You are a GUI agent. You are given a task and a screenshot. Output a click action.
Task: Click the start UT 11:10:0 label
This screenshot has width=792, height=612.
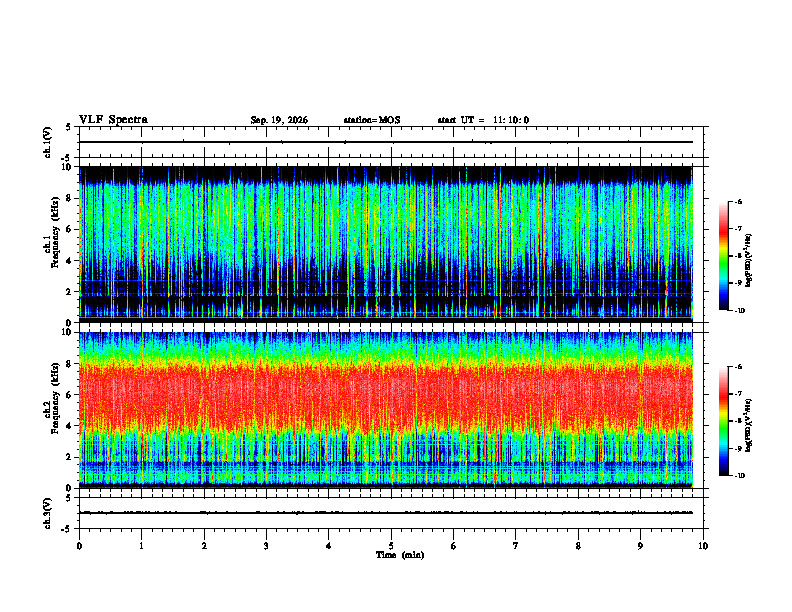click(x=483, y=120)
